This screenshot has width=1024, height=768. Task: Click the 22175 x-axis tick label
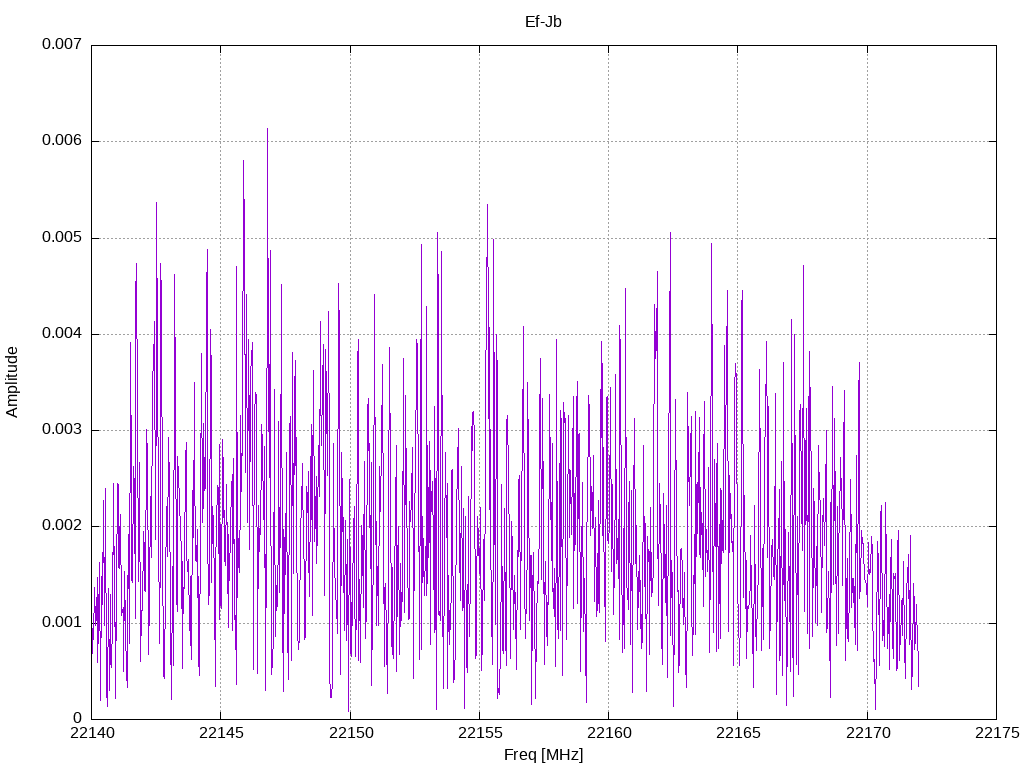click(997, 733)
